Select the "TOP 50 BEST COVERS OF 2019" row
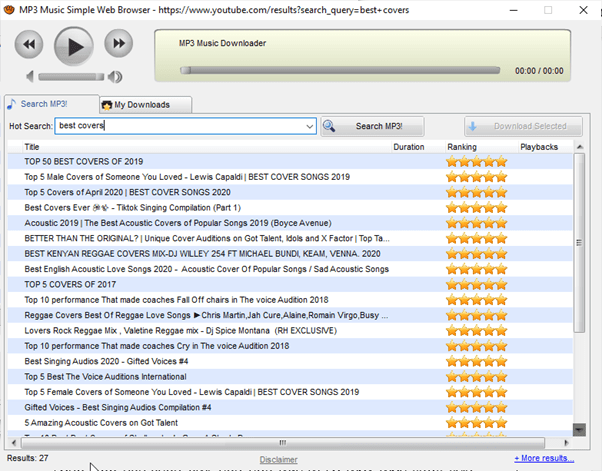Image resolution: width=602 pixels, height=471 pixels. [290, 162]
